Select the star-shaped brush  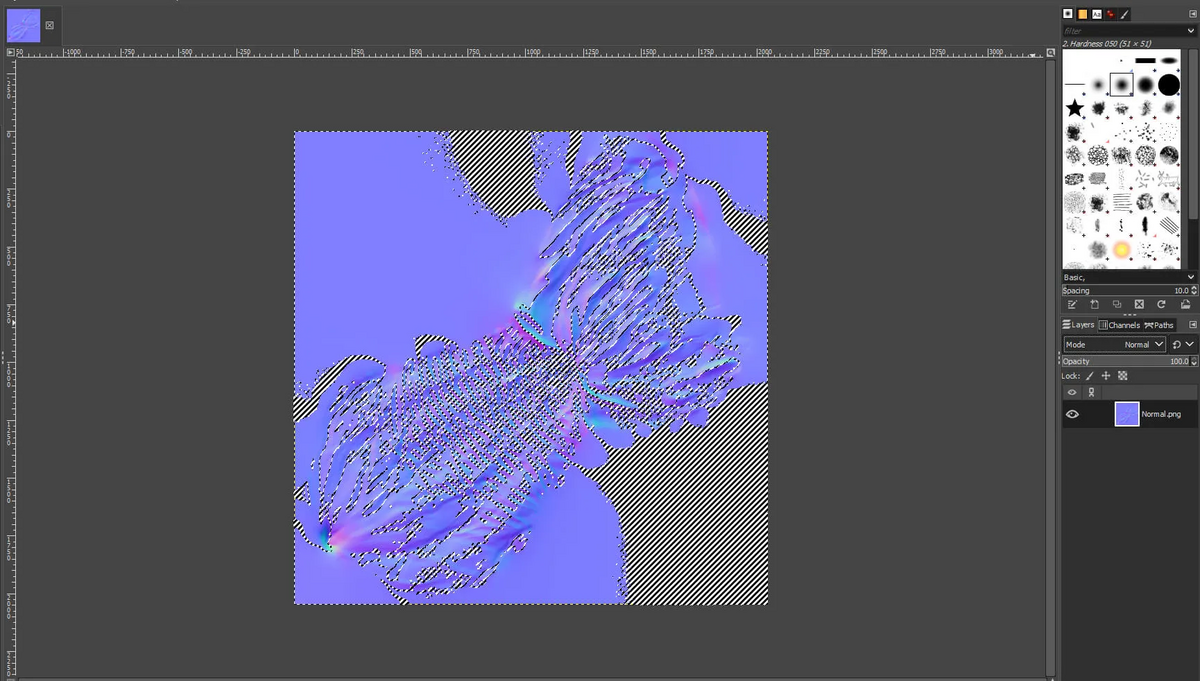coord(1074,108)
